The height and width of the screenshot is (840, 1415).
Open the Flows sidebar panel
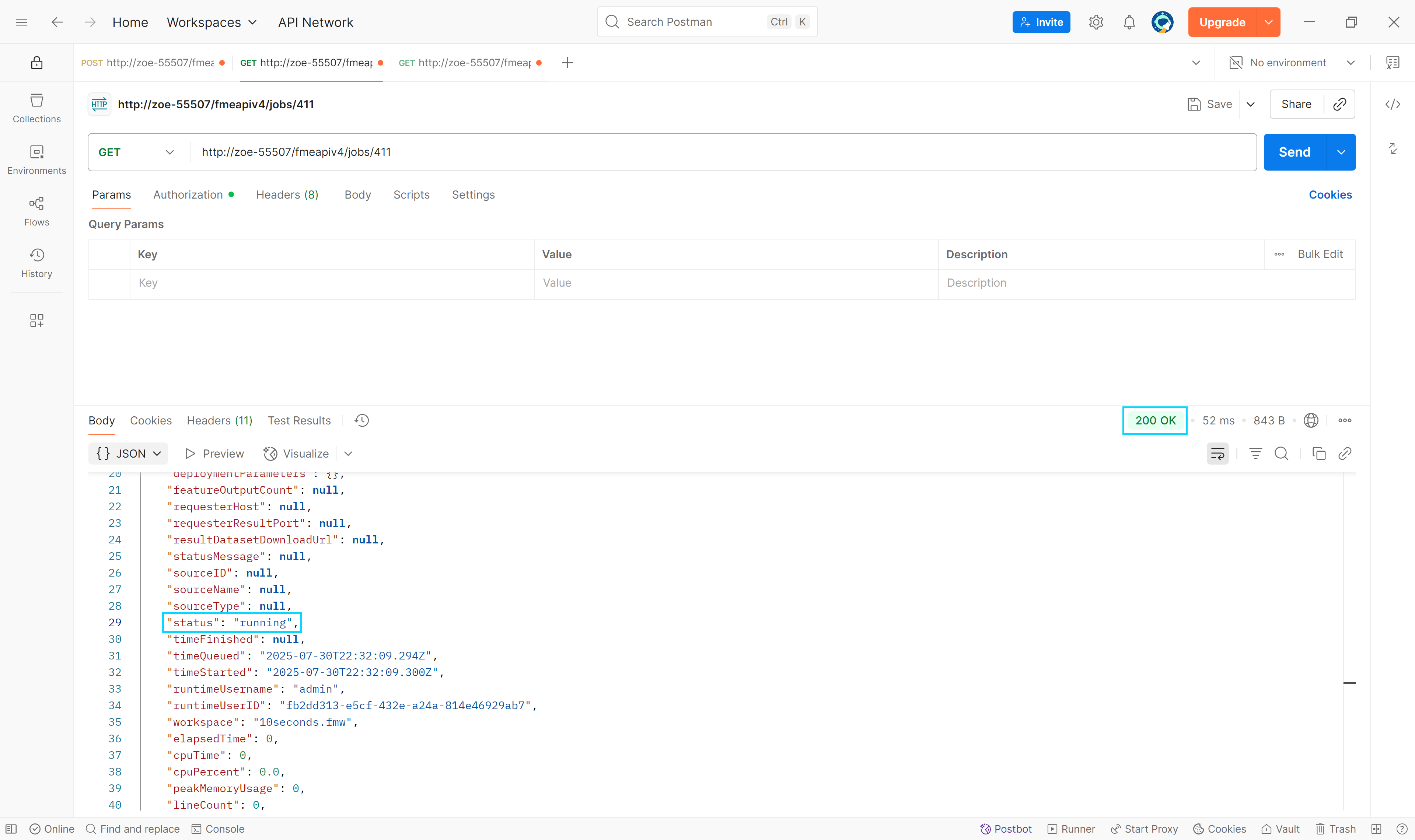[x=36, y=211]
